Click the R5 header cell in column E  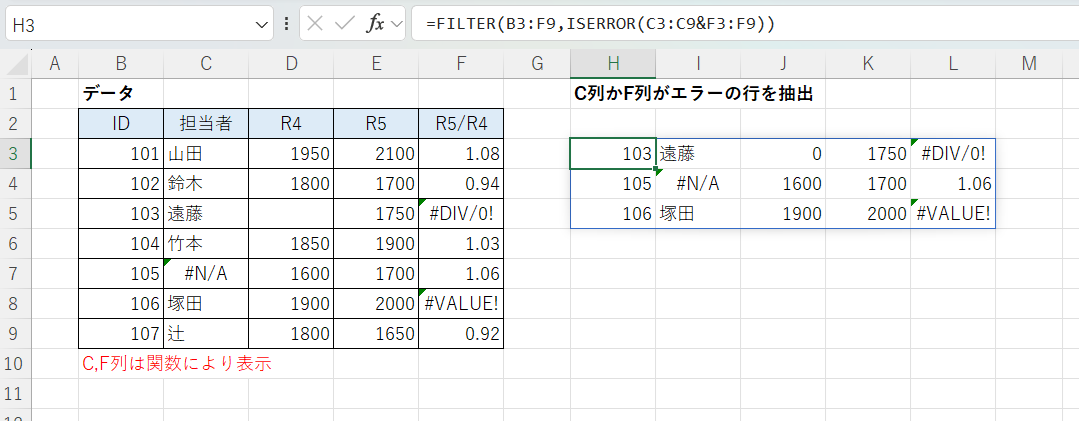coord(376,124)
